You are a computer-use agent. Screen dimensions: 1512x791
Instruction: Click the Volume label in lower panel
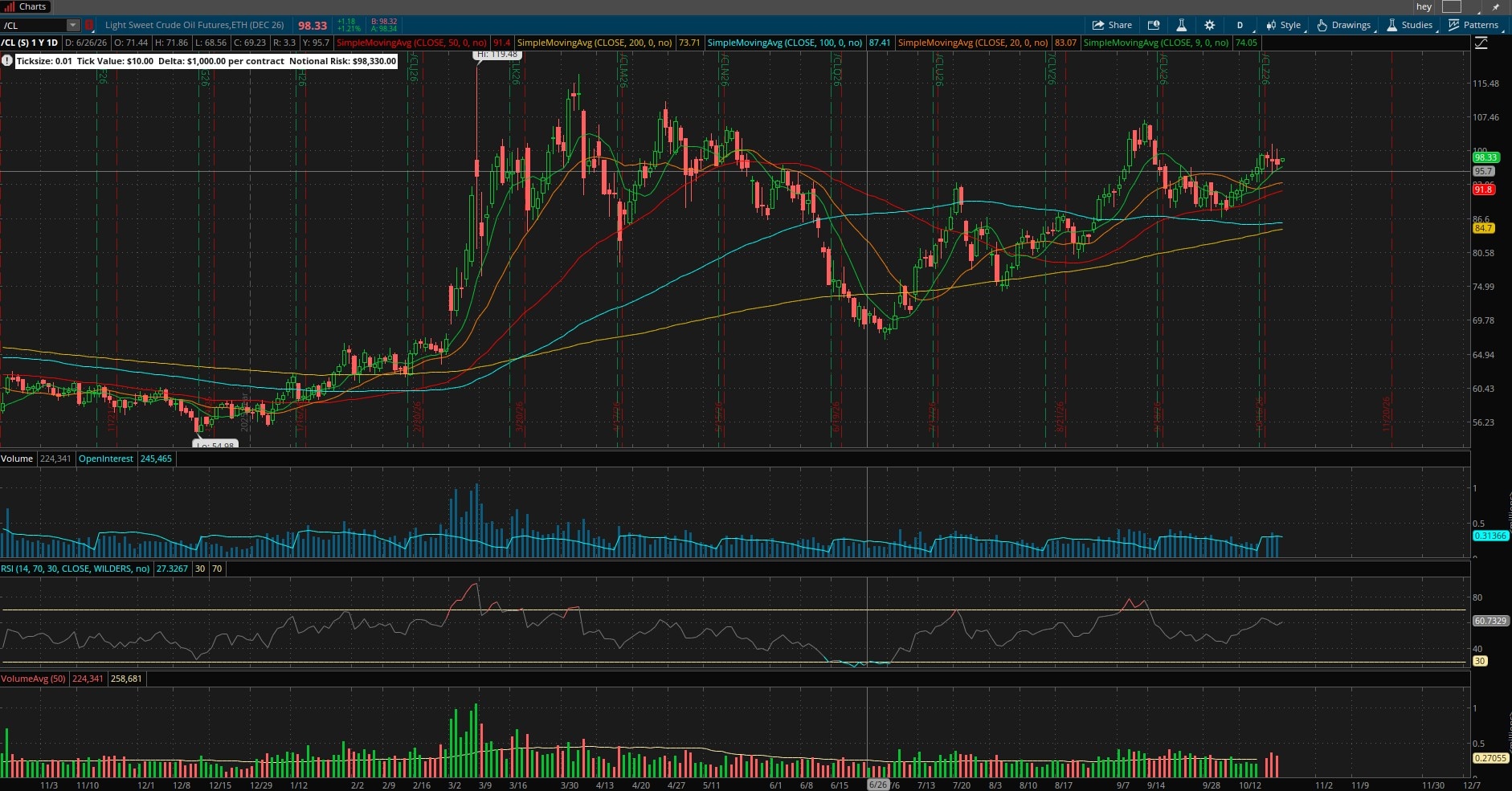tap(17, 459)
